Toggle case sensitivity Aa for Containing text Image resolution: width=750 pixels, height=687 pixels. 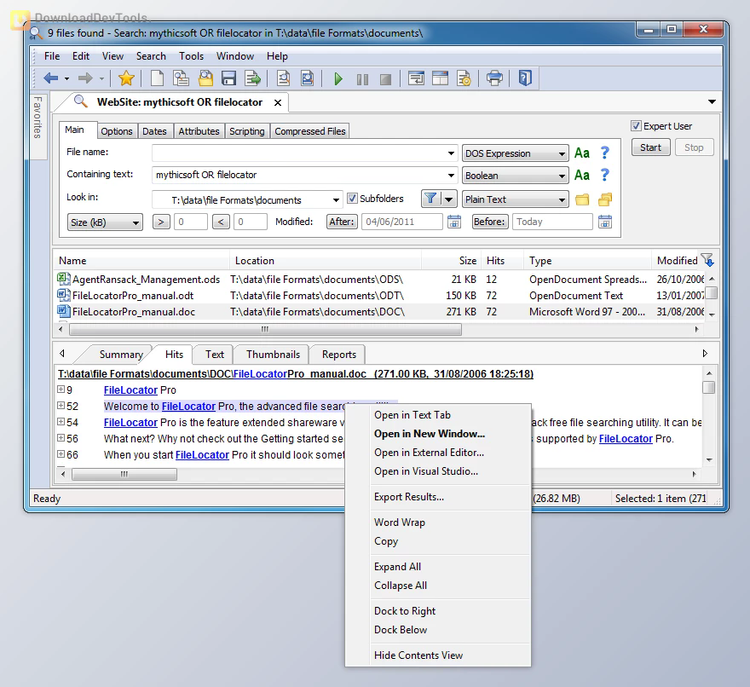[582, 175]
